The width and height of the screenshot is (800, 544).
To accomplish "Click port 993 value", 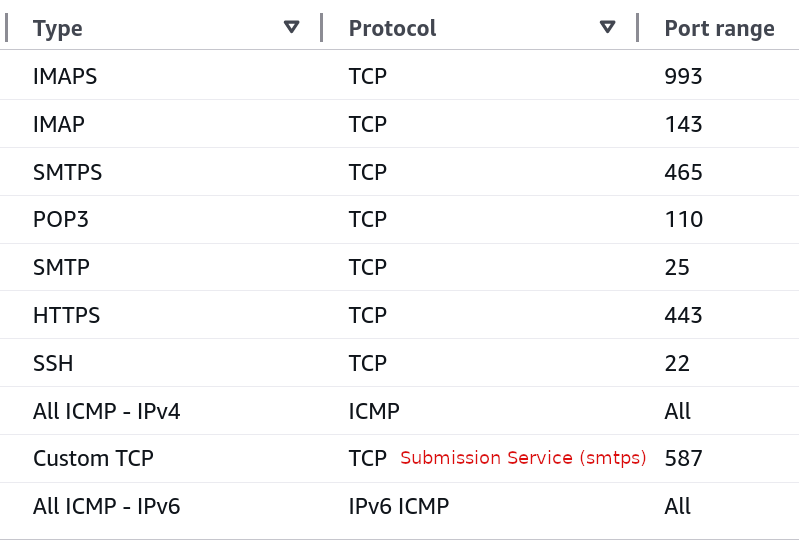I will [x=683, y=76].
